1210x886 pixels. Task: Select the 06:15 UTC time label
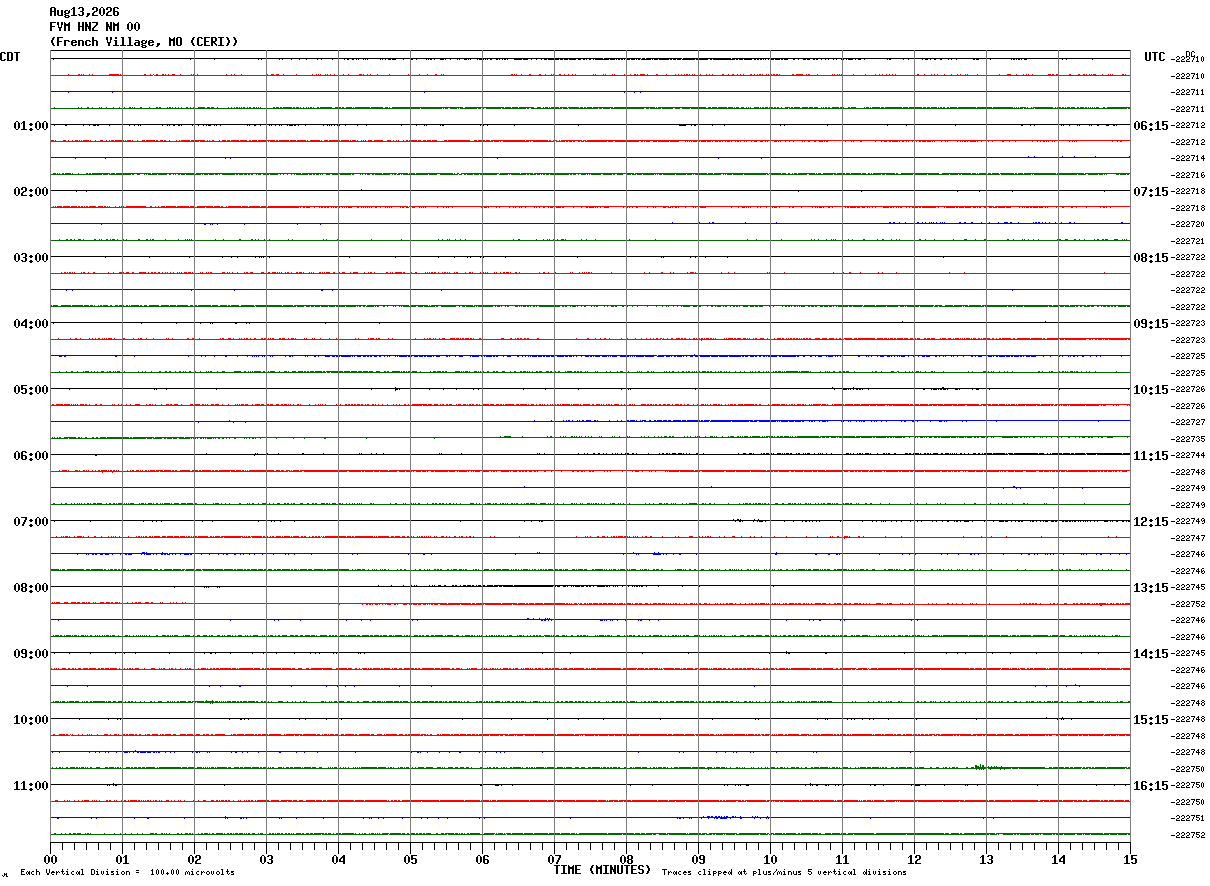(x=1150, y=126)
